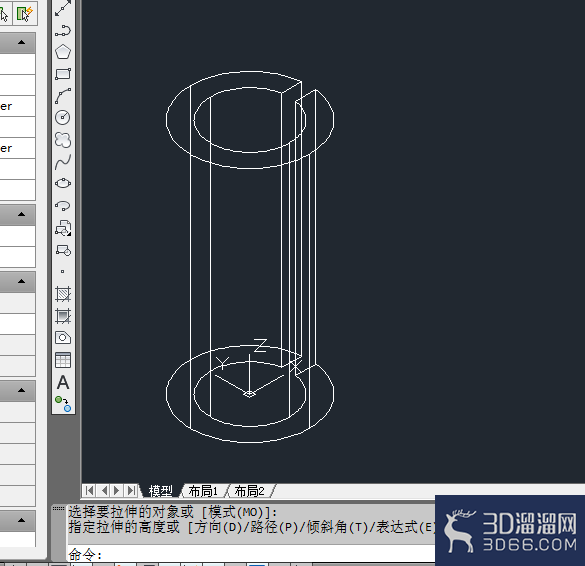The image size is (585, 566).
Task: Jump to last layout tab arrow
Action: (131, 490)
